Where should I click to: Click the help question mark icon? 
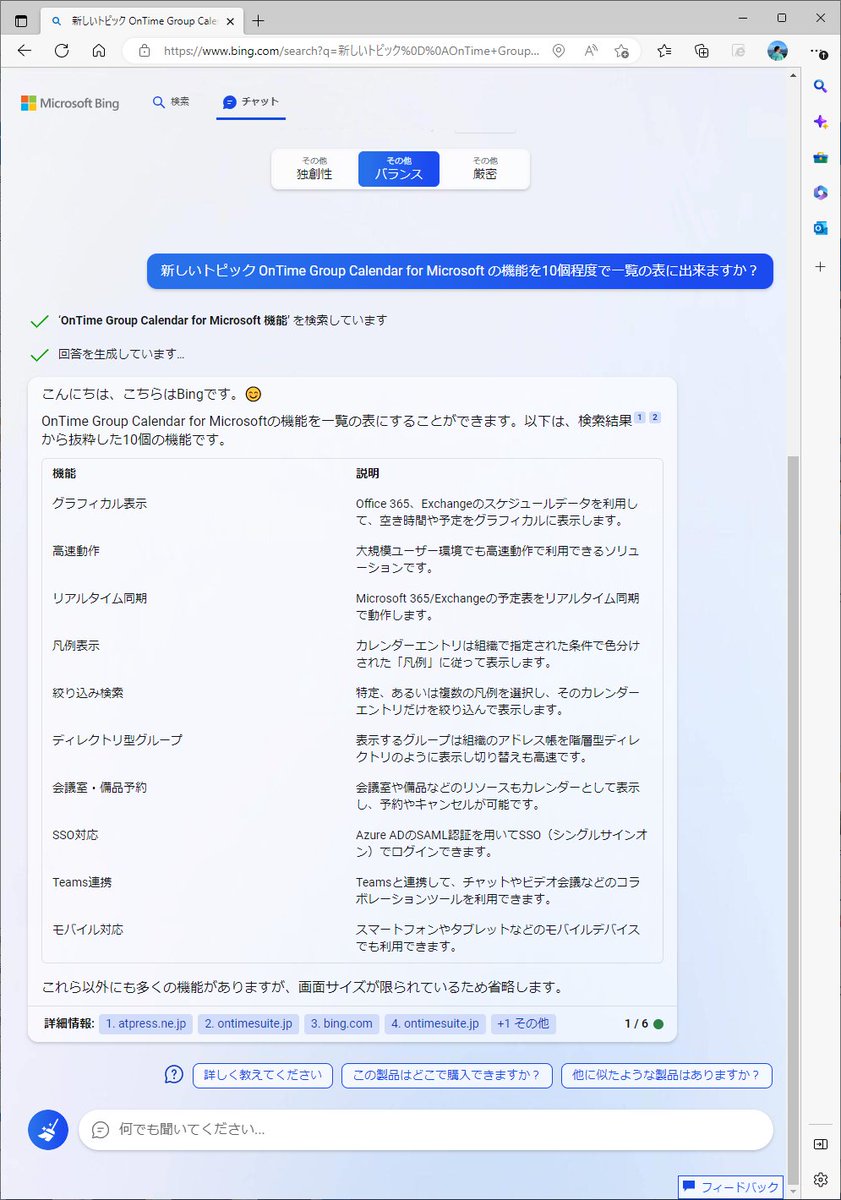174,1075
